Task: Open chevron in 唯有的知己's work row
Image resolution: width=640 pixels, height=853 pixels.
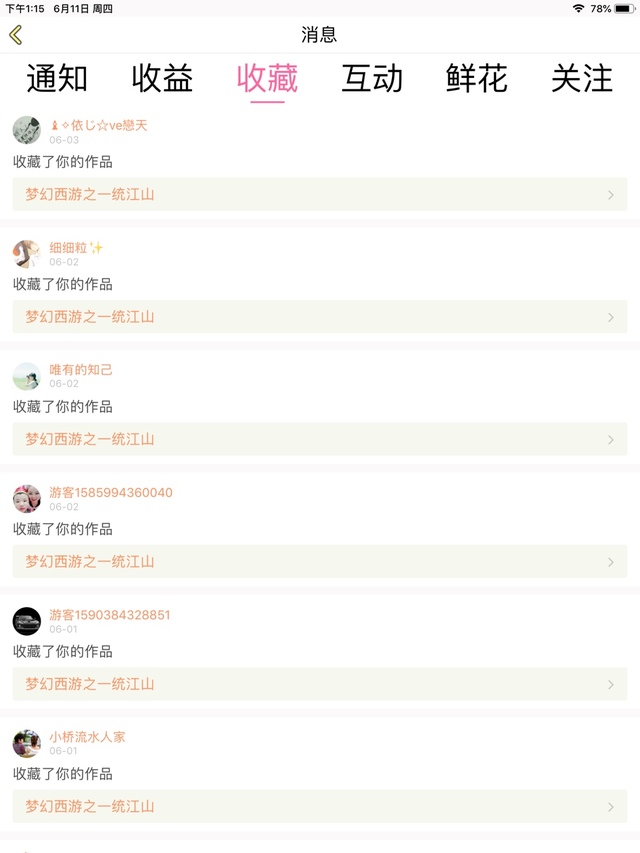Action: click(x=611, y=440)
